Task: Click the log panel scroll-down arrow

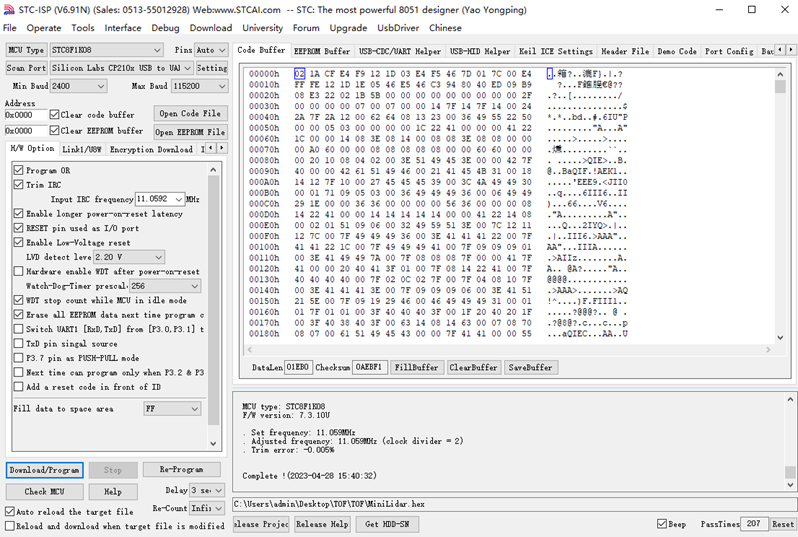Action: coord(790,484)
